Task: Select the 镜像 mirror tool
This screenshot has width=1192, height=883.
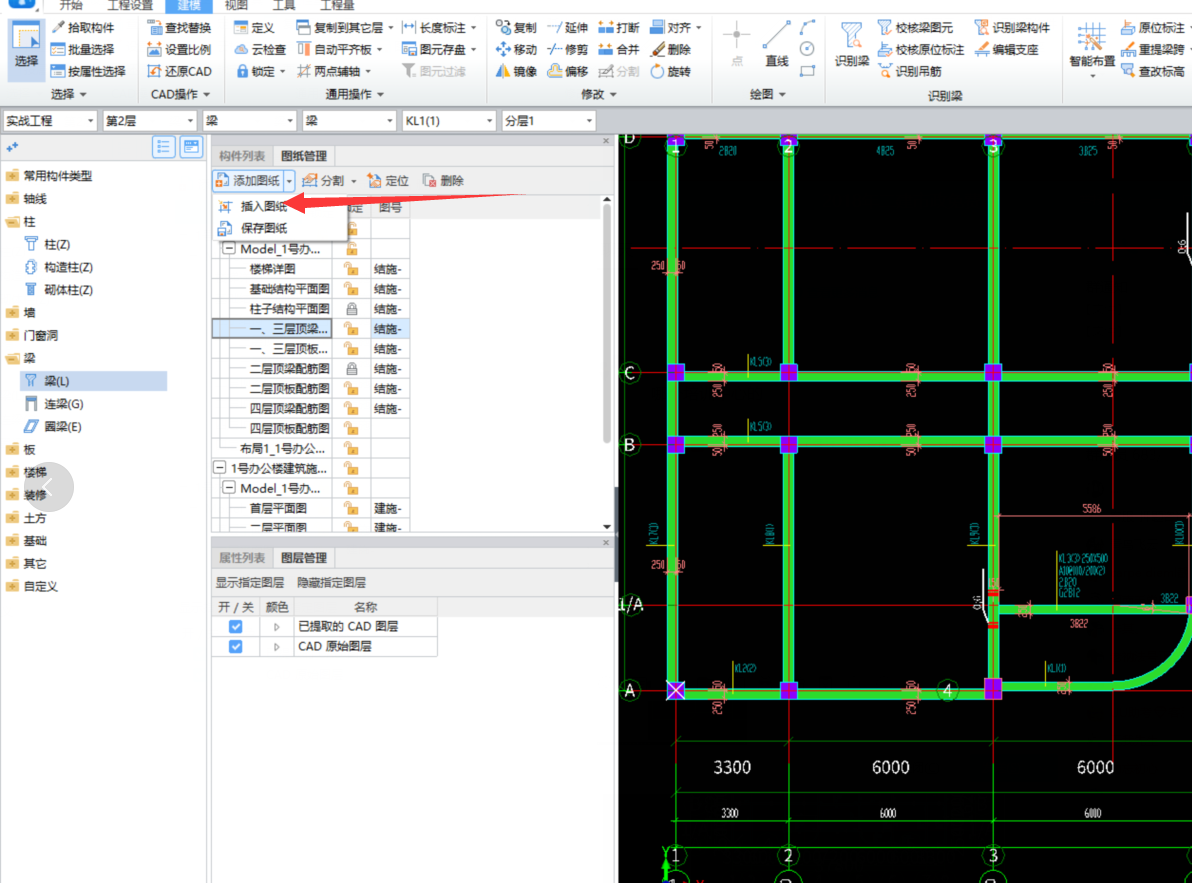Action: tap(517, 71)
